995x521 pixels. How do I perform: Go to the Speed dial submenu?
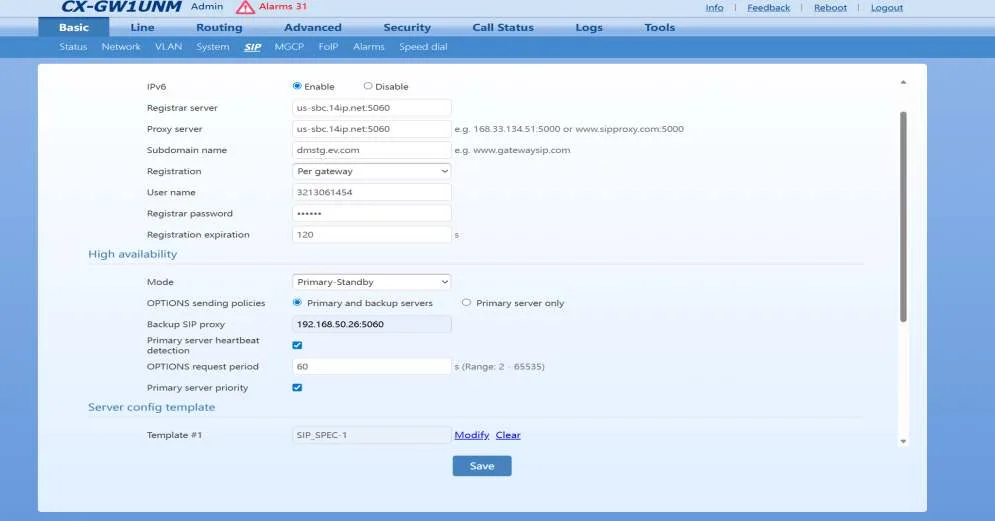point(423,47)
